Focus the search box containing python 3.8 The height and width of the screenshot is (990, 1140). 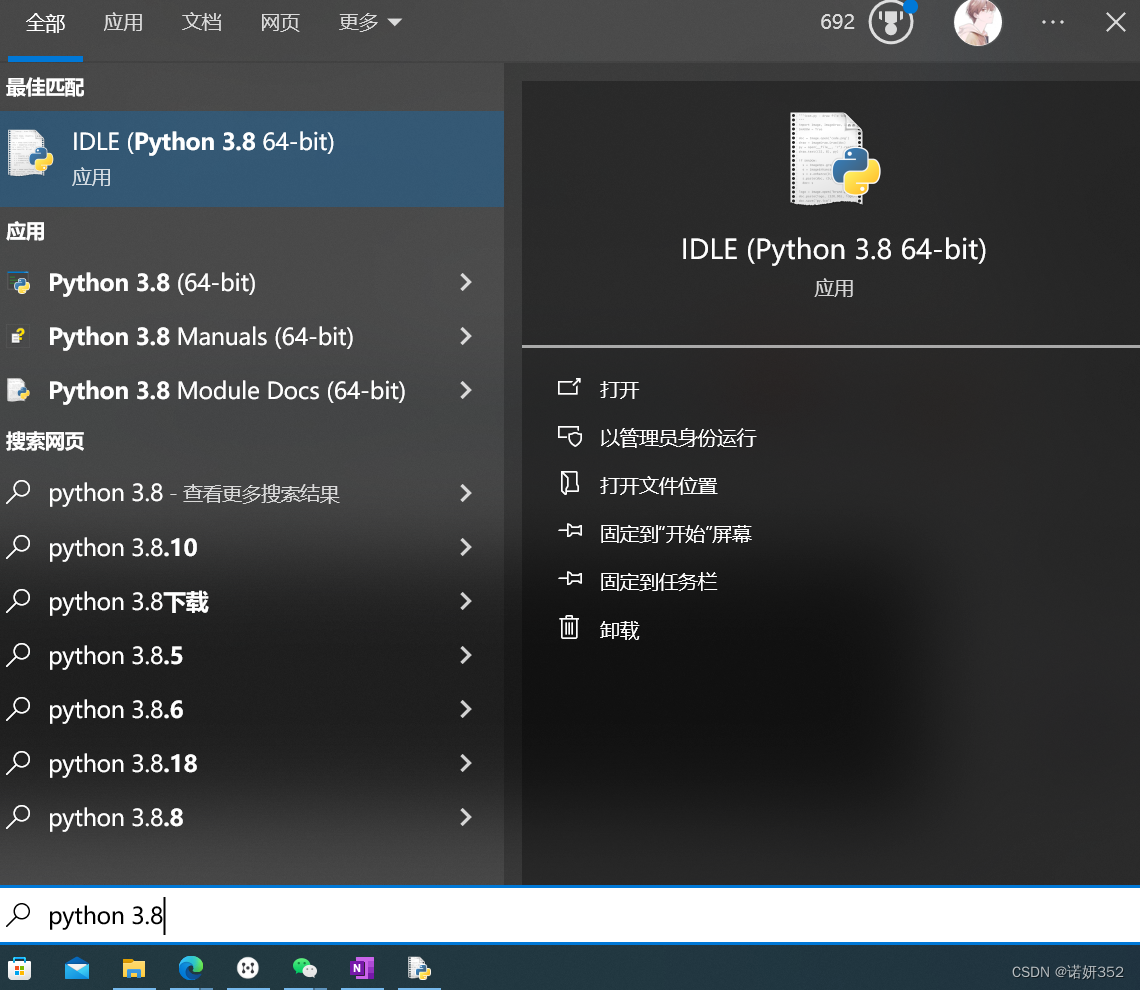570,915
